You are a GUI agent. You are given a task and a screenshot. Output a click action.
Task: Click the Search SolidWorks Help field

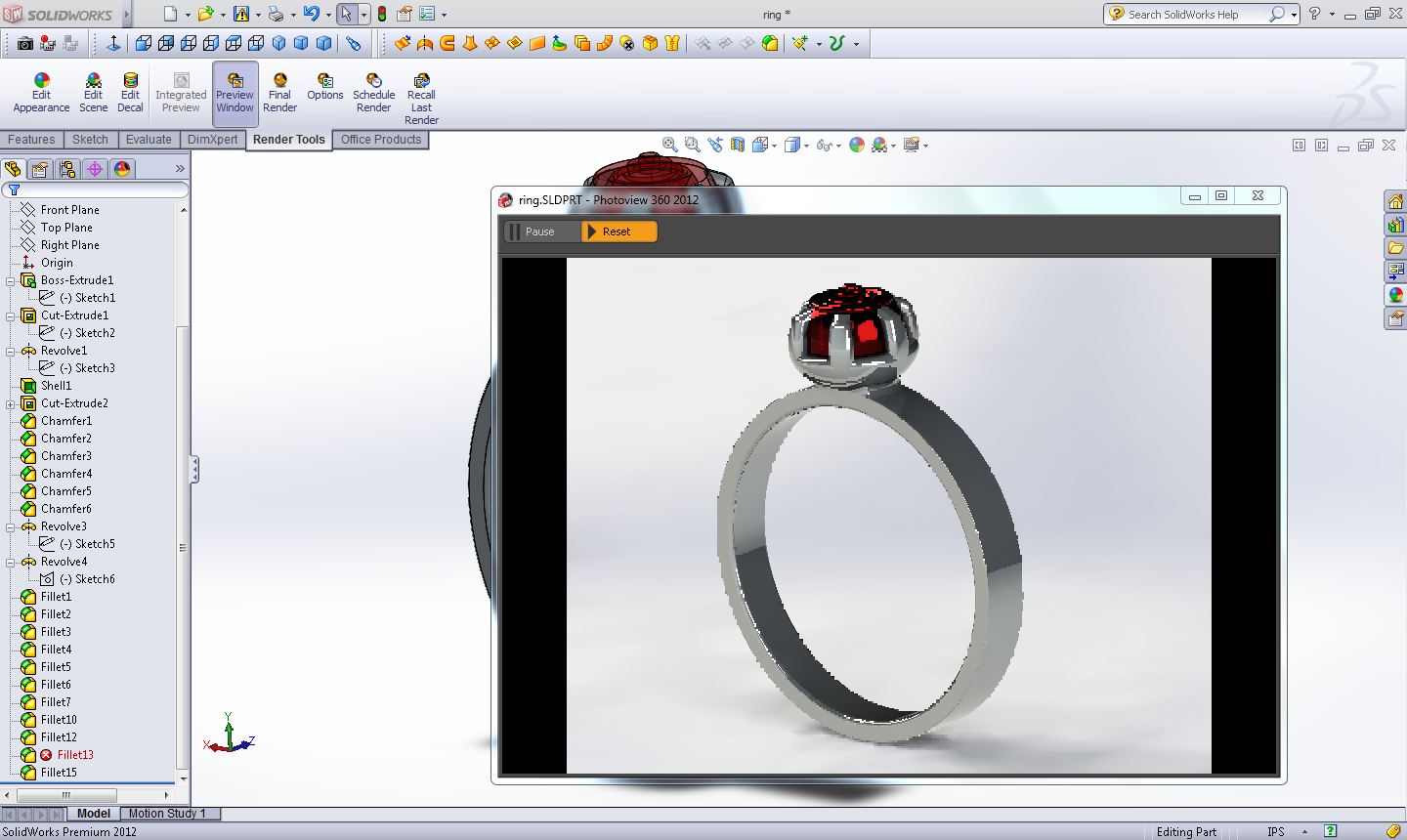click(x=1197, y=14)
